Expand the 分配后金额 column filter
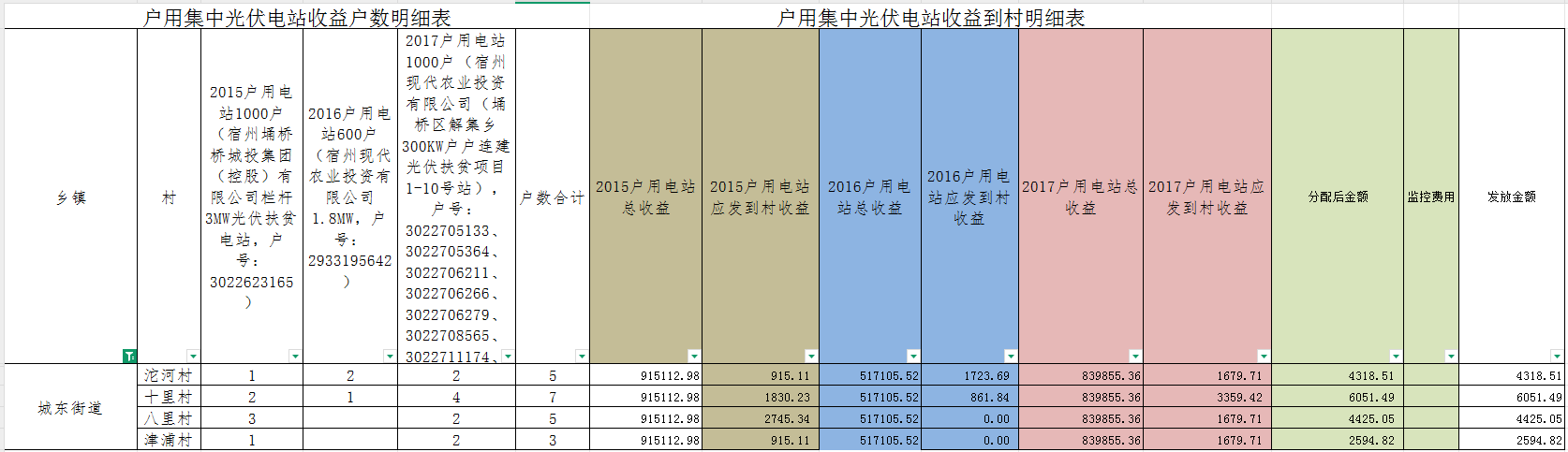 click(x=1396, y=357)
